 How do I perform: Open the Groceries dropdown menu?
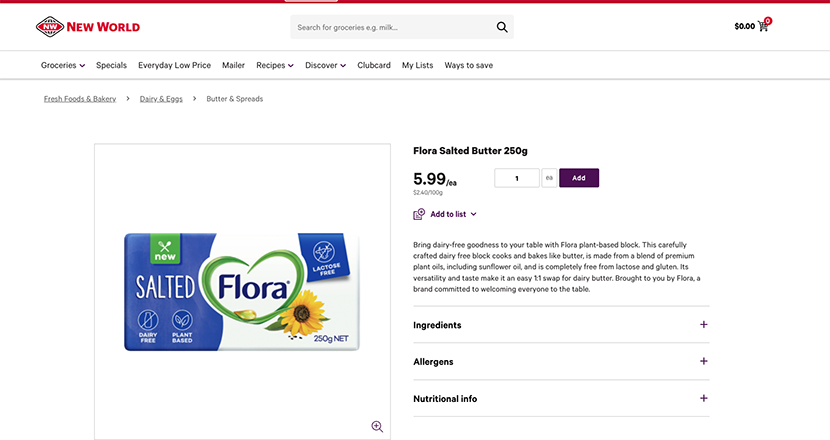(x=62, y=65)
